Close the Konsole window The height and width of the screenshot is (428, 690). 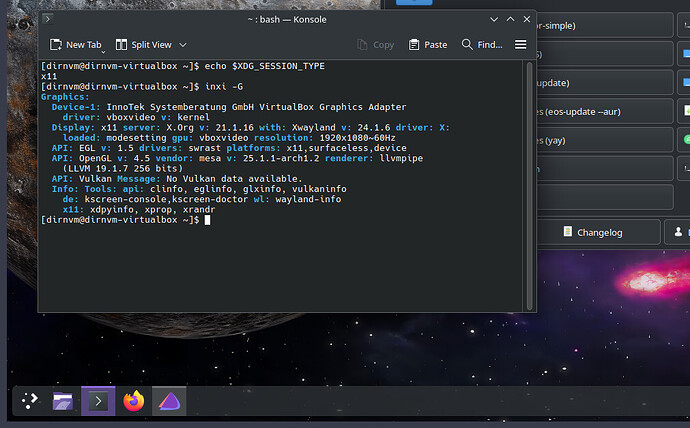coord(527,19)
